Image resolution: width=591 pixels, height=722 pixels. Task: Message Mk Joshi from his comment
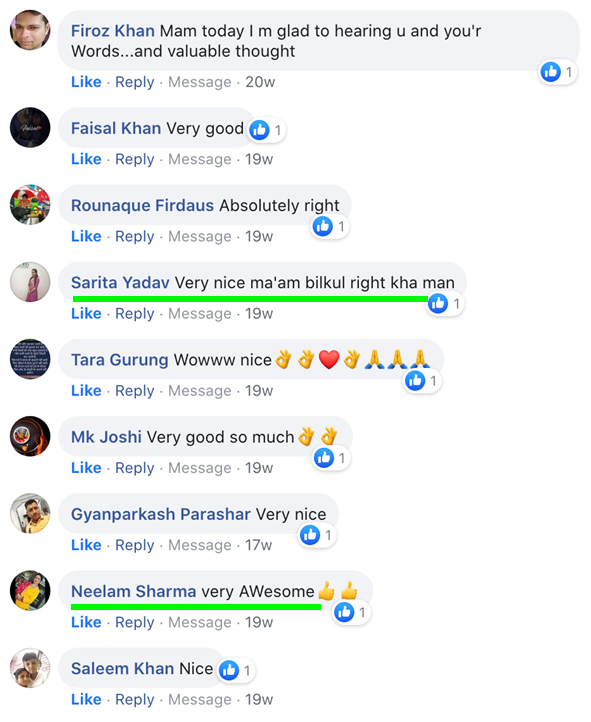point(200,468)
